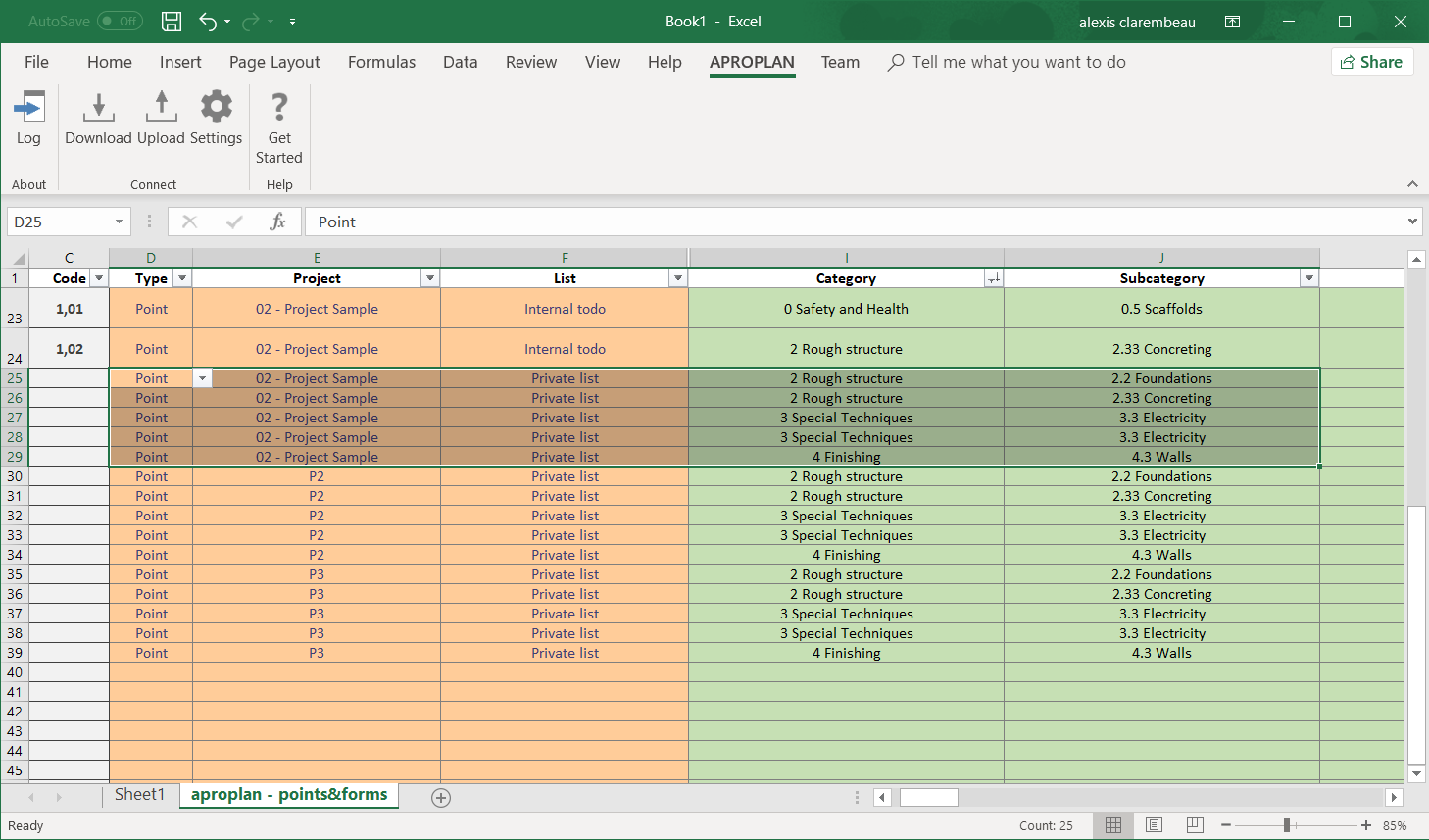Select all cells via corner triangle

[x=19, y=259]
